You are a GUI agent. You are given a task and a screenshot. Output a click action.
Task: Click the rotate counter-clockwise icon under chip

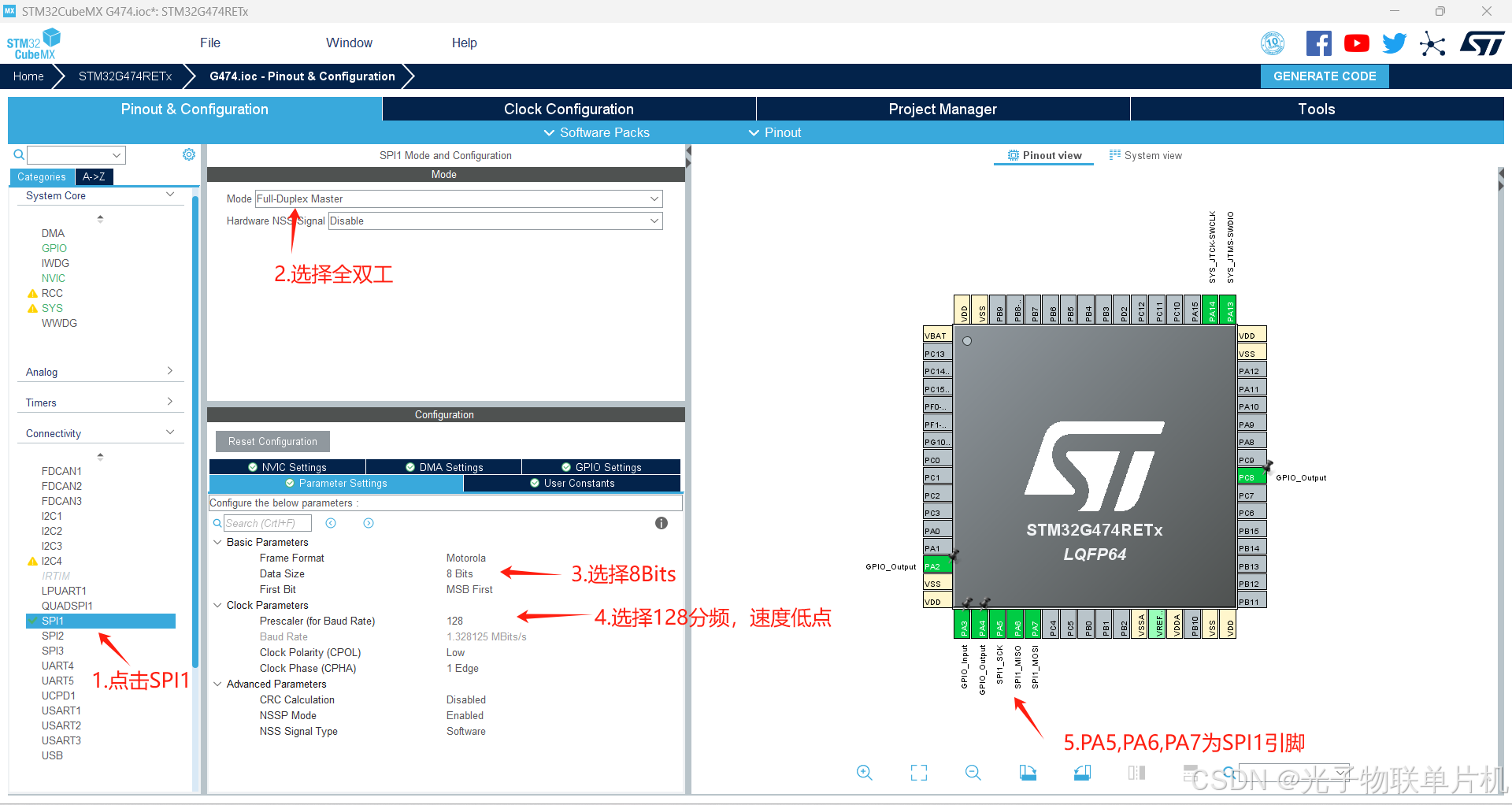click(1083, 773)
